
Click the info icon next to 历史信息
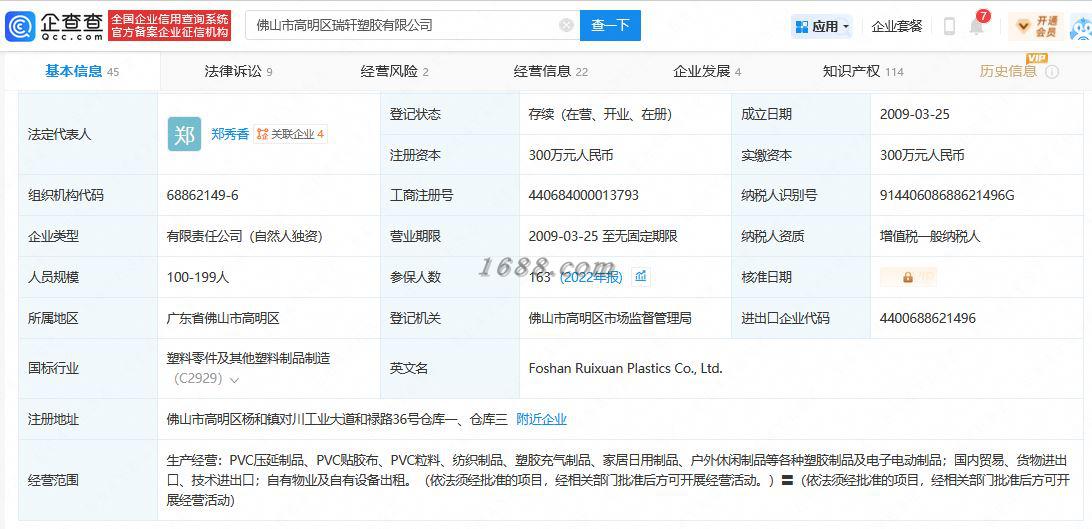(x=1052, y=72)
